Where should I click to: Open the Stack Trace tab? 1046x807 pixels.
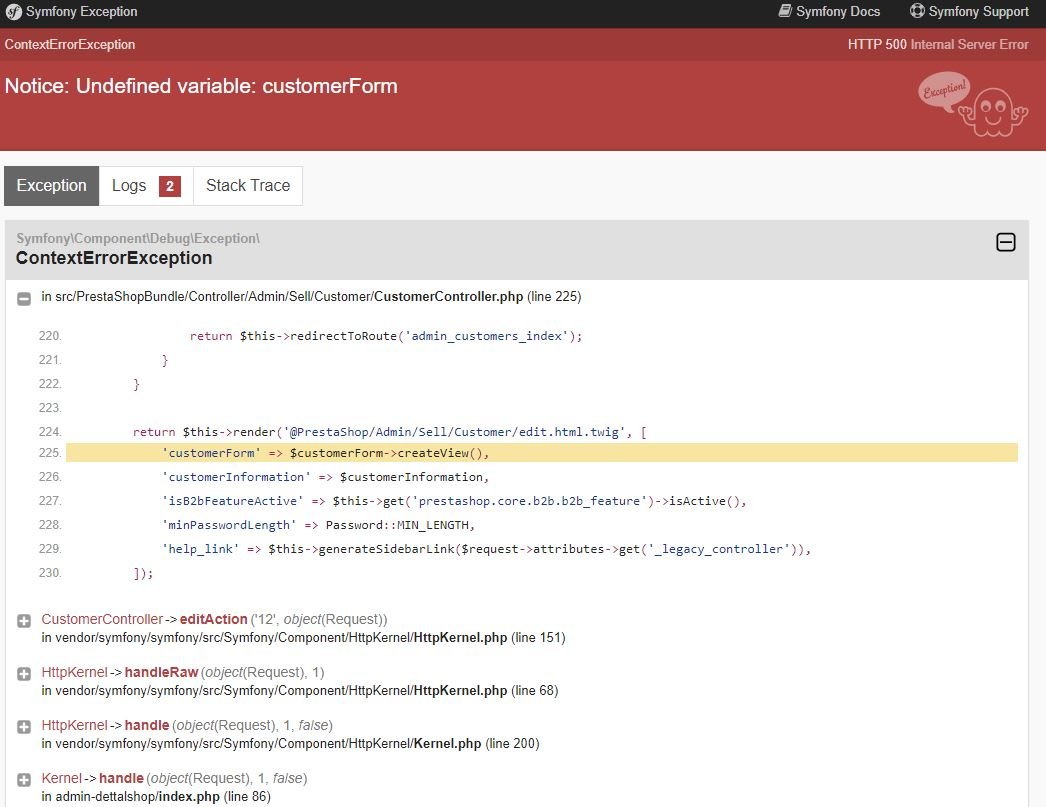[x=248, y=186]
